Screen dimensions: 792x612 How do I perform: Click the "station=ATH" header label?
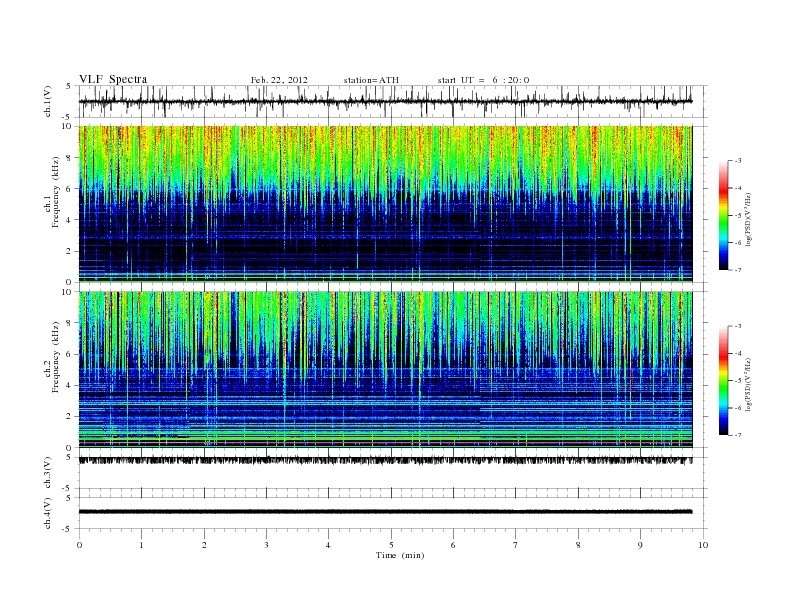point(371,80)
